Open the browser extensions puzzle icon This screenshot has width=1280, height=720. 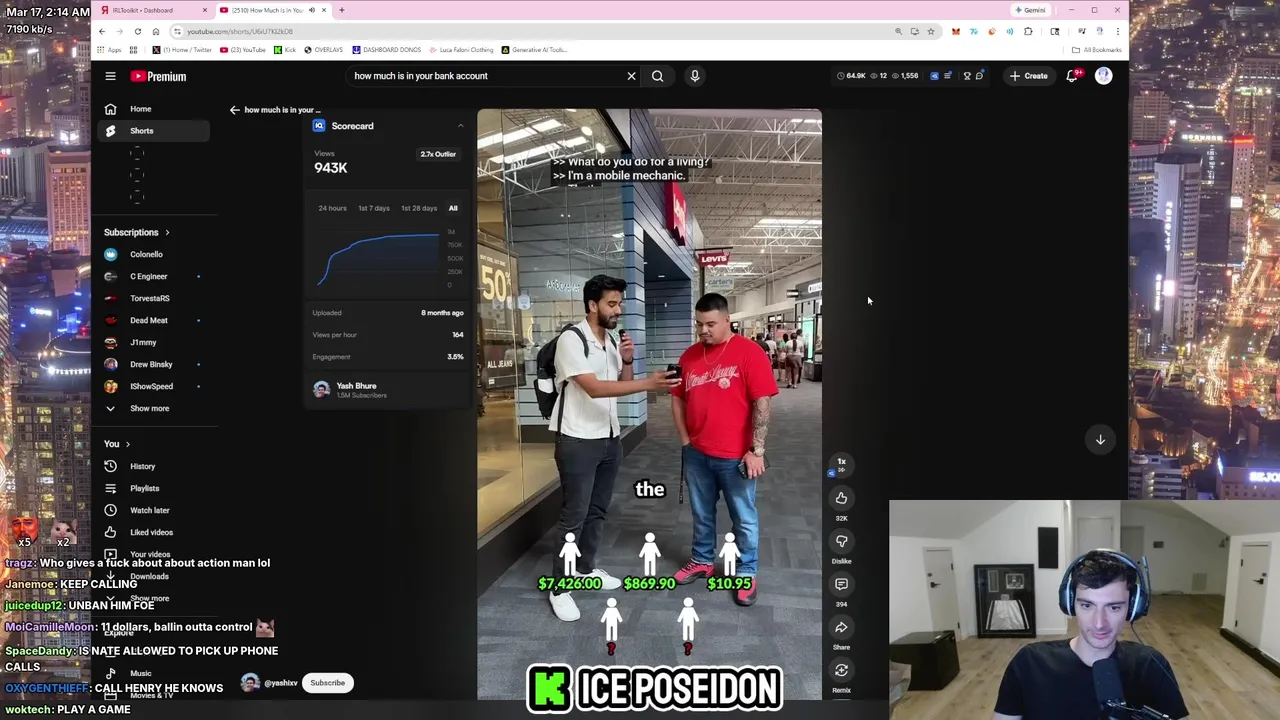(x=1028, y=31)
